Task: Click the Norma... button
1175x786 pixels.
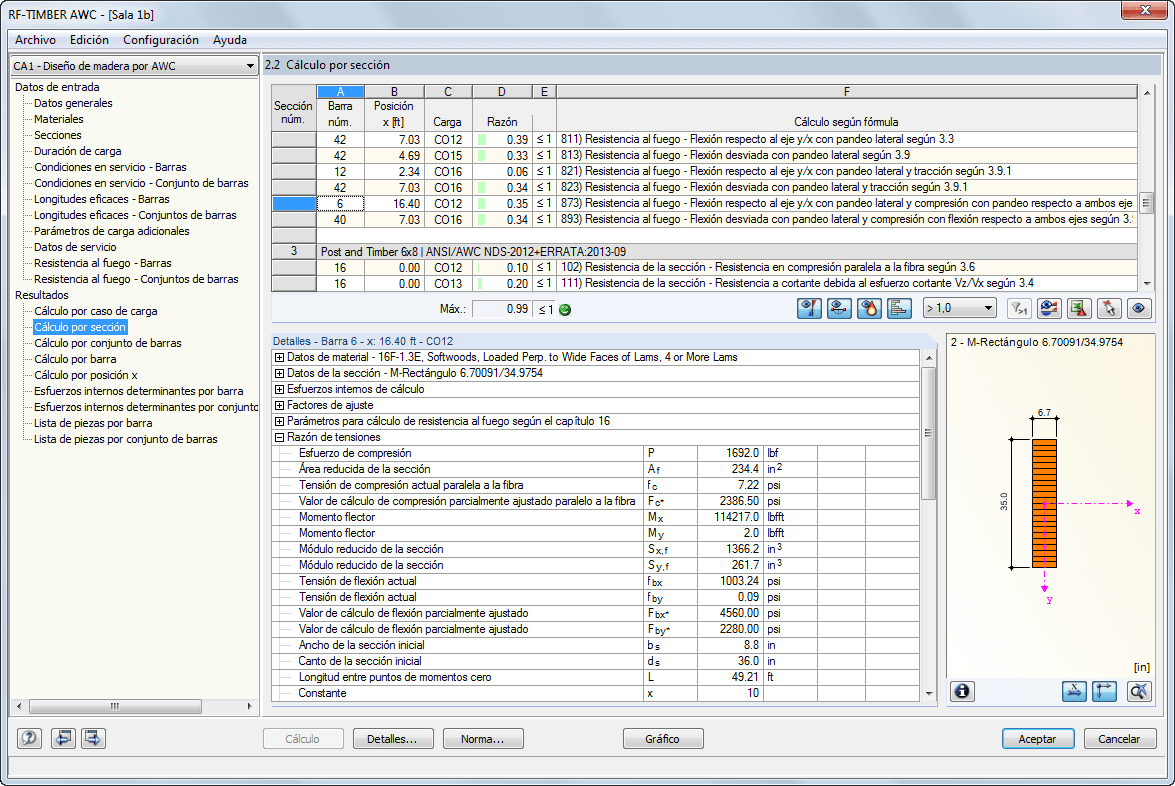Action: pos(483,739)
